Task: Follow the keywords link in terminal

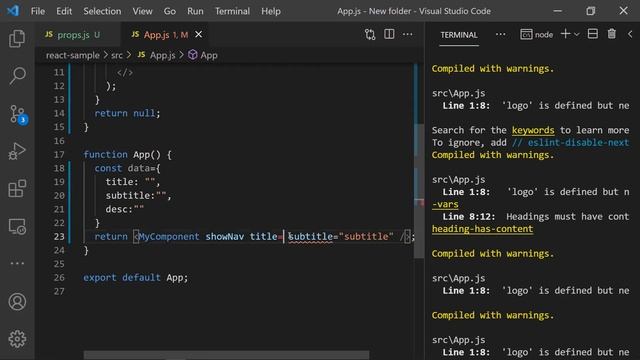Action: pyautogui.click(x=533, y=130)
